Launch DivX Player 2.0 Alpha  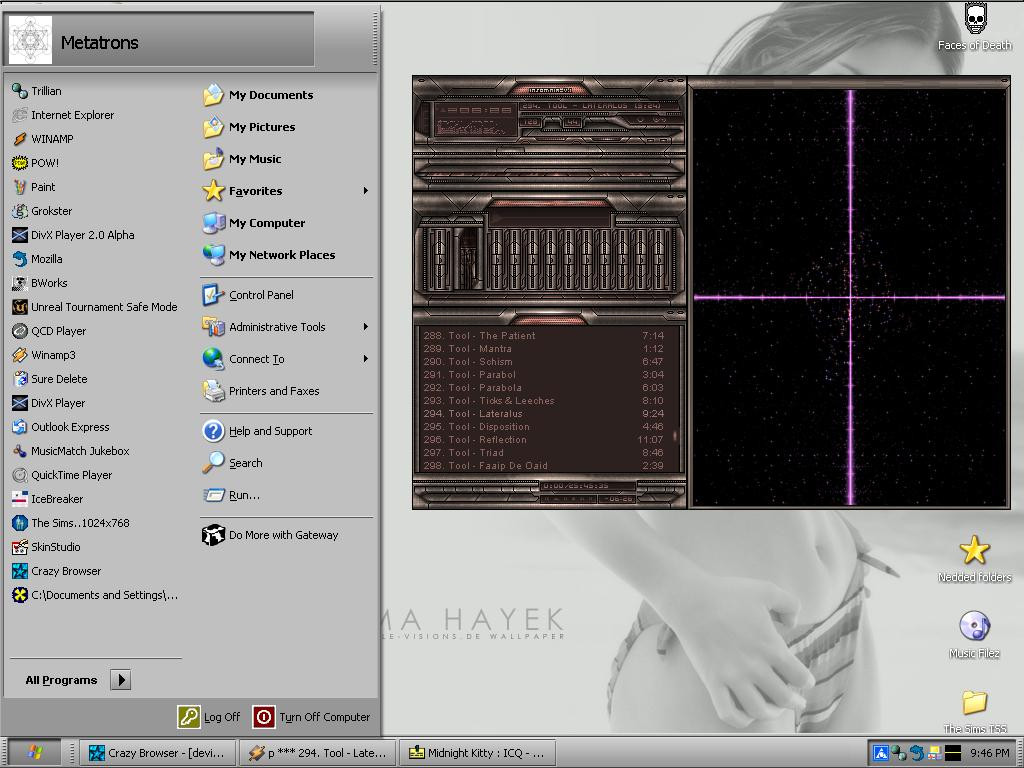[x=73, y=235]
